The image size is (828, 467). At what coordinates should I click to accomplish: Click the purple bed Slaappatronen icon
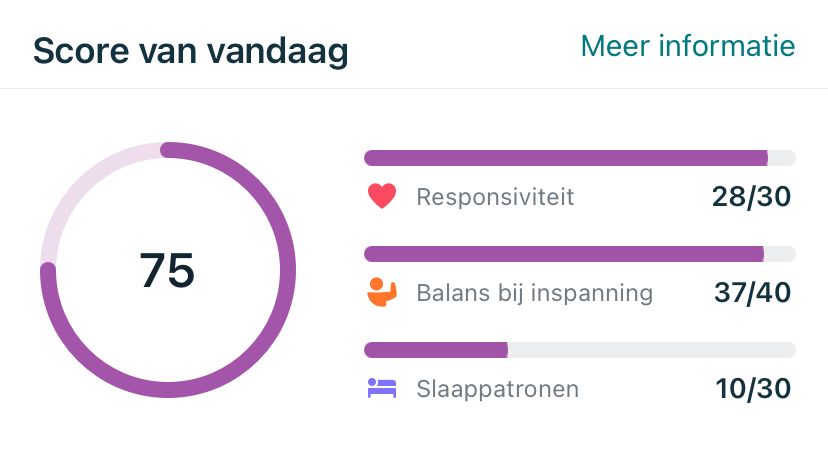pyautogui.click(x=382, y=388)
